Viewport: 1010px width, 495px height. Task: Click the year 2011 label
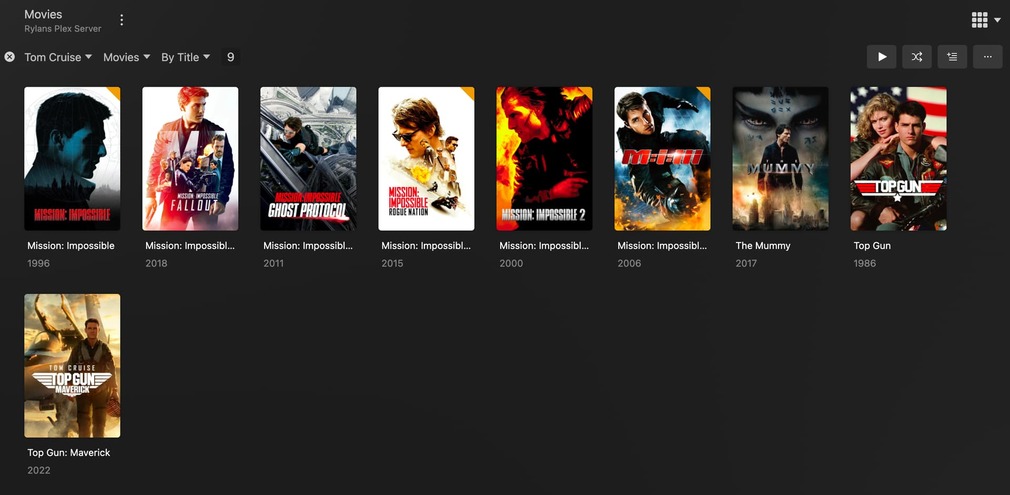click(274, 263)
